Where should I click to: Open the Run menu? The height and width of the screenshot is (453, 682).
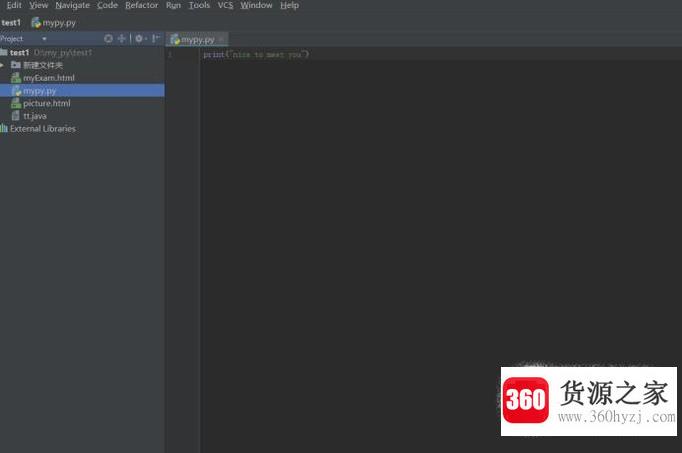tap(173, 5)
